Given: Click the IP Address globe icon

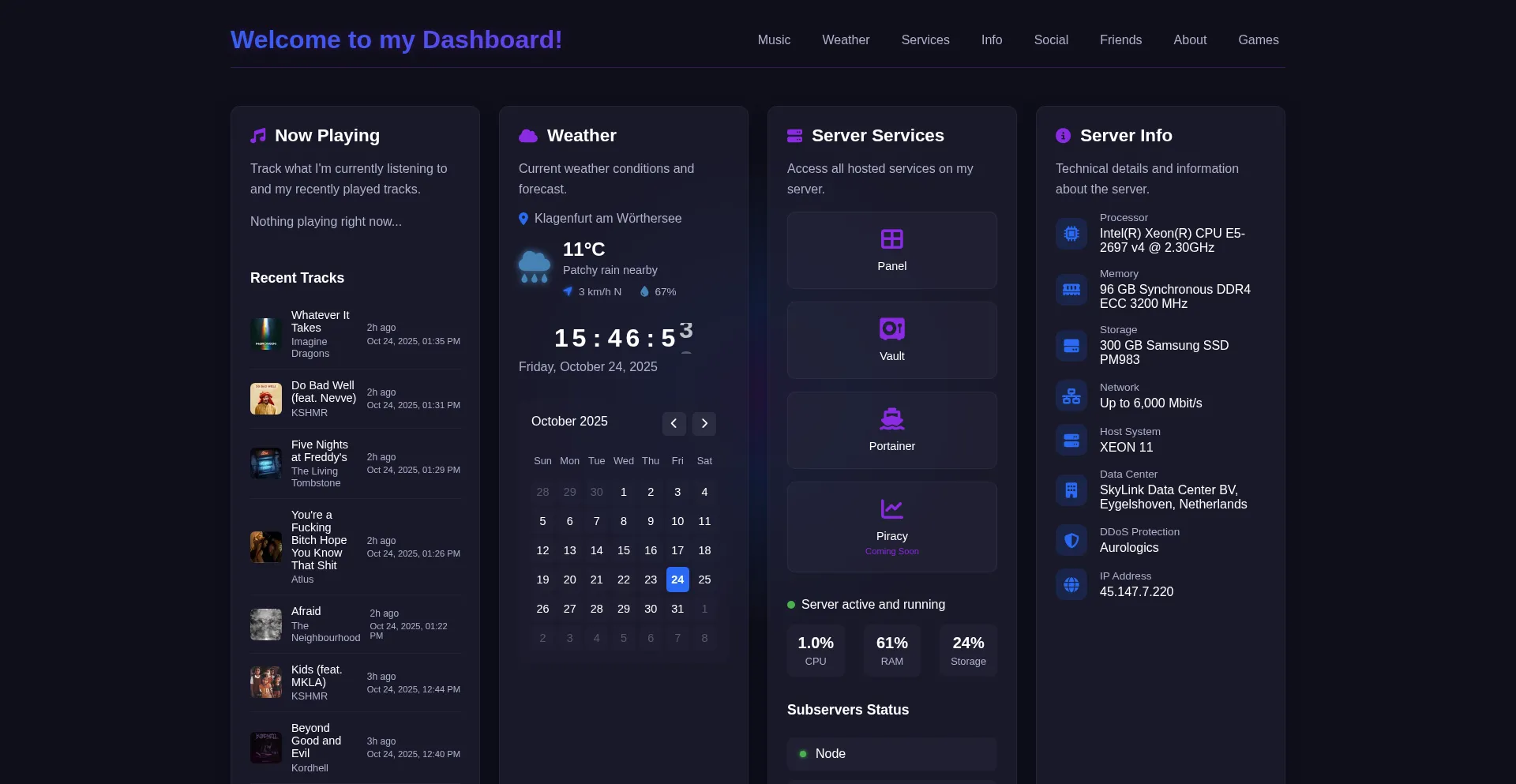Looking at the screenshot, I should (x=1071, y=584).
